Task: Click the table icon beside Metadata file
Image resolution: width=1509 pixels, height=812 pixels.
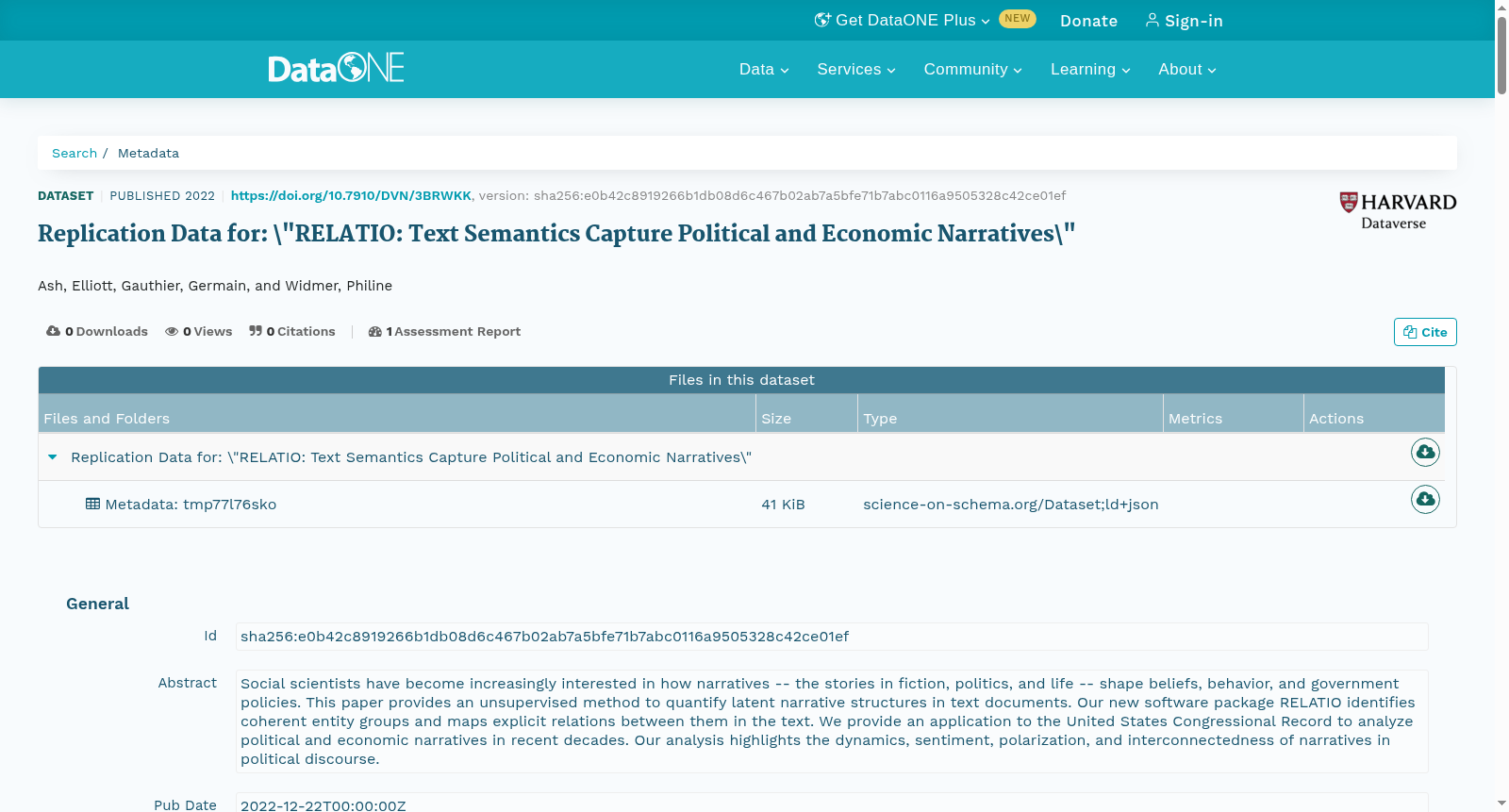Action: [x=92, y=504]
